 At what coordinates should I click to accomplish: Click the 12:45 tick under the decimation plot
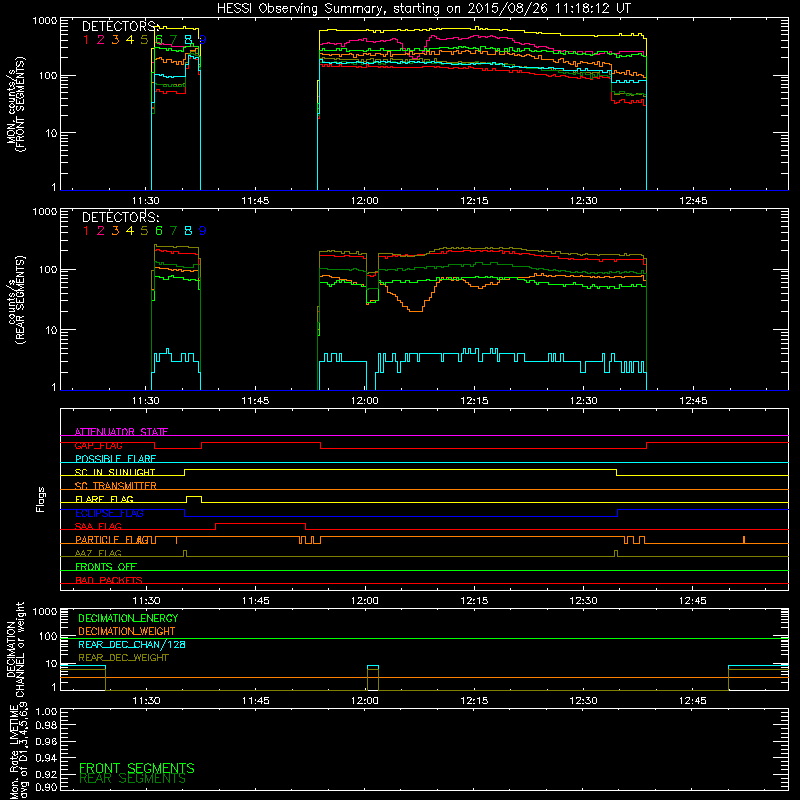[693, 701]
